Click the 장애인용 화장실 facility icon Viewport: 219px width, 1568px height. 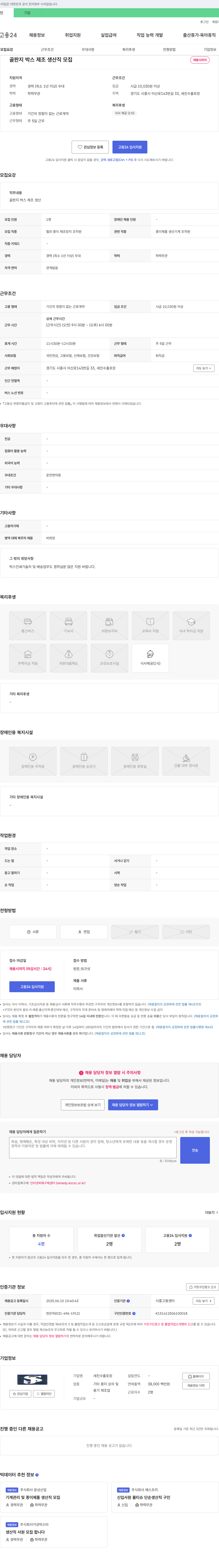(135, 761)
